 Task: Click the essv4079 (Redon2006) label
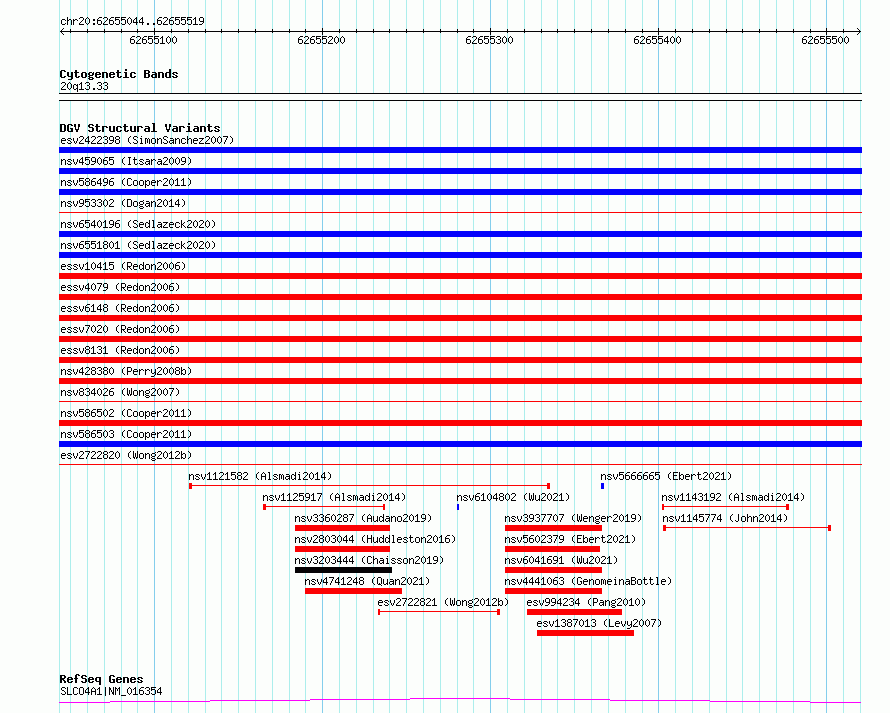tap(120, 287)
